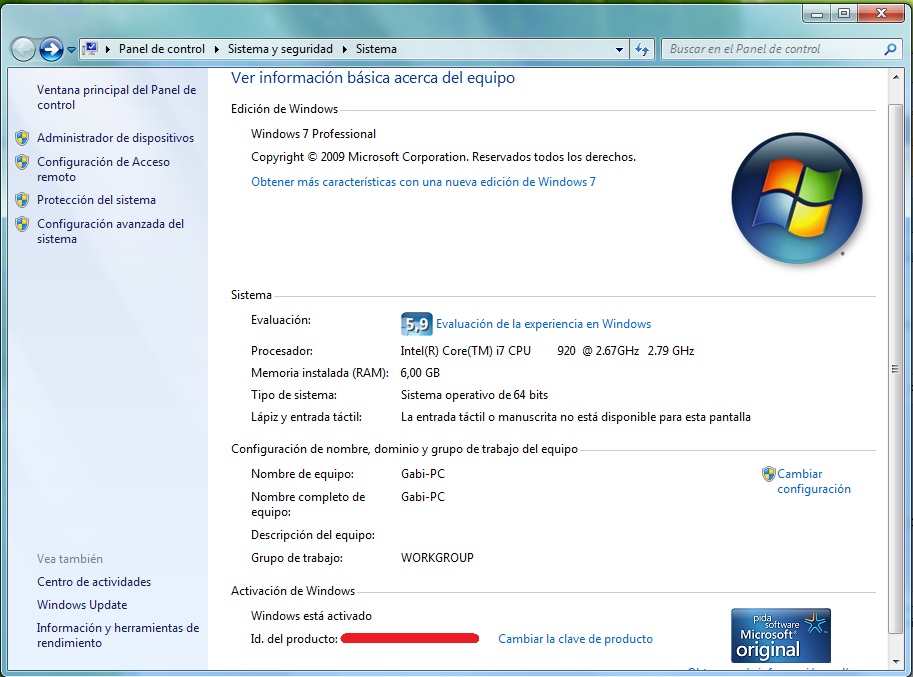The height and width of the screenshot is (677, 913).
Task: Click the Microsoft software original badge
Action: 781,635
